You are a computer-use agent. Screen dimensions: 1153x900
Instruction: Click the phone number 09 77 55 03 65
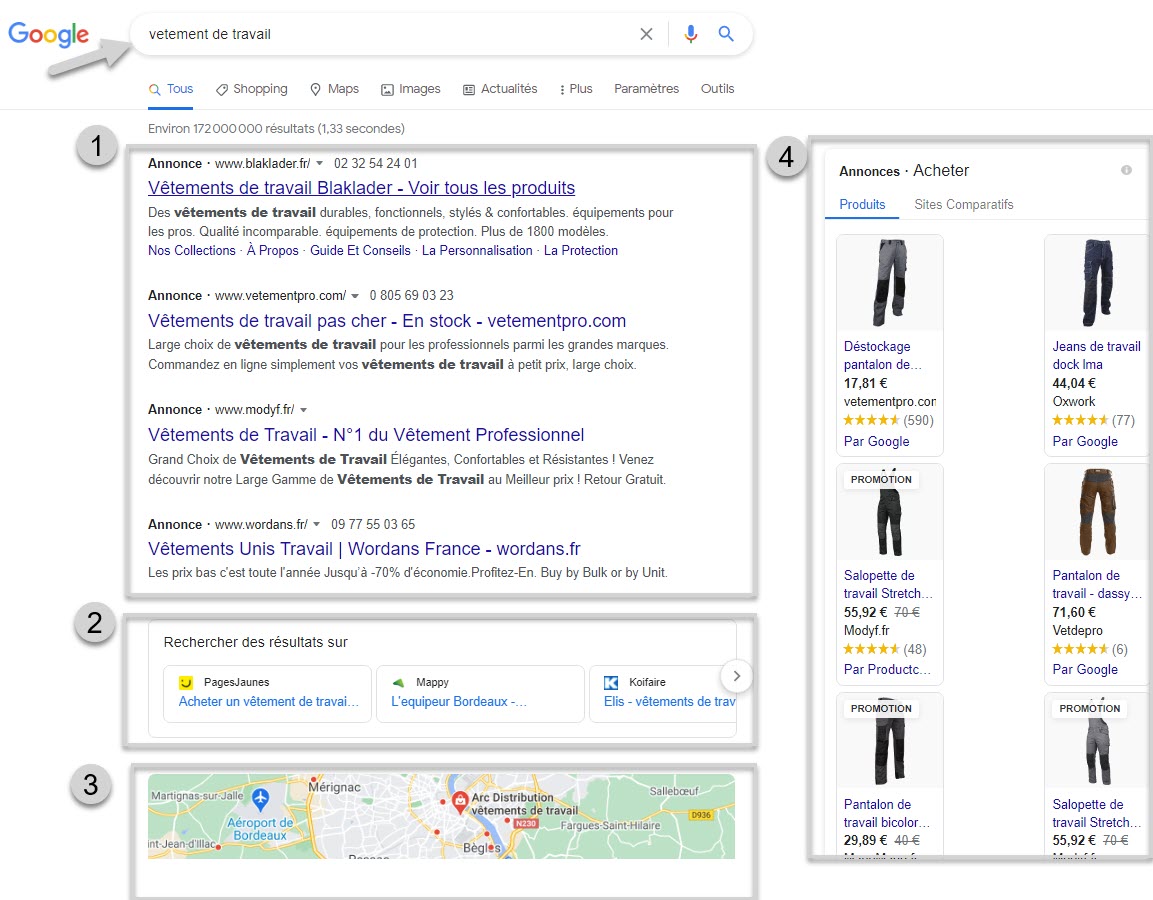point(373,524)
